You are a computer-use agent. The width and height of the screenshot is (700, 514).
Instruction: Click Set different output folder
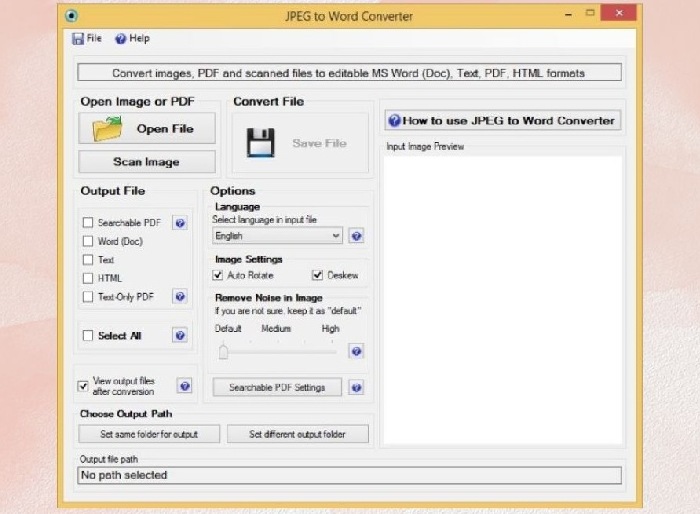point(298,434)
